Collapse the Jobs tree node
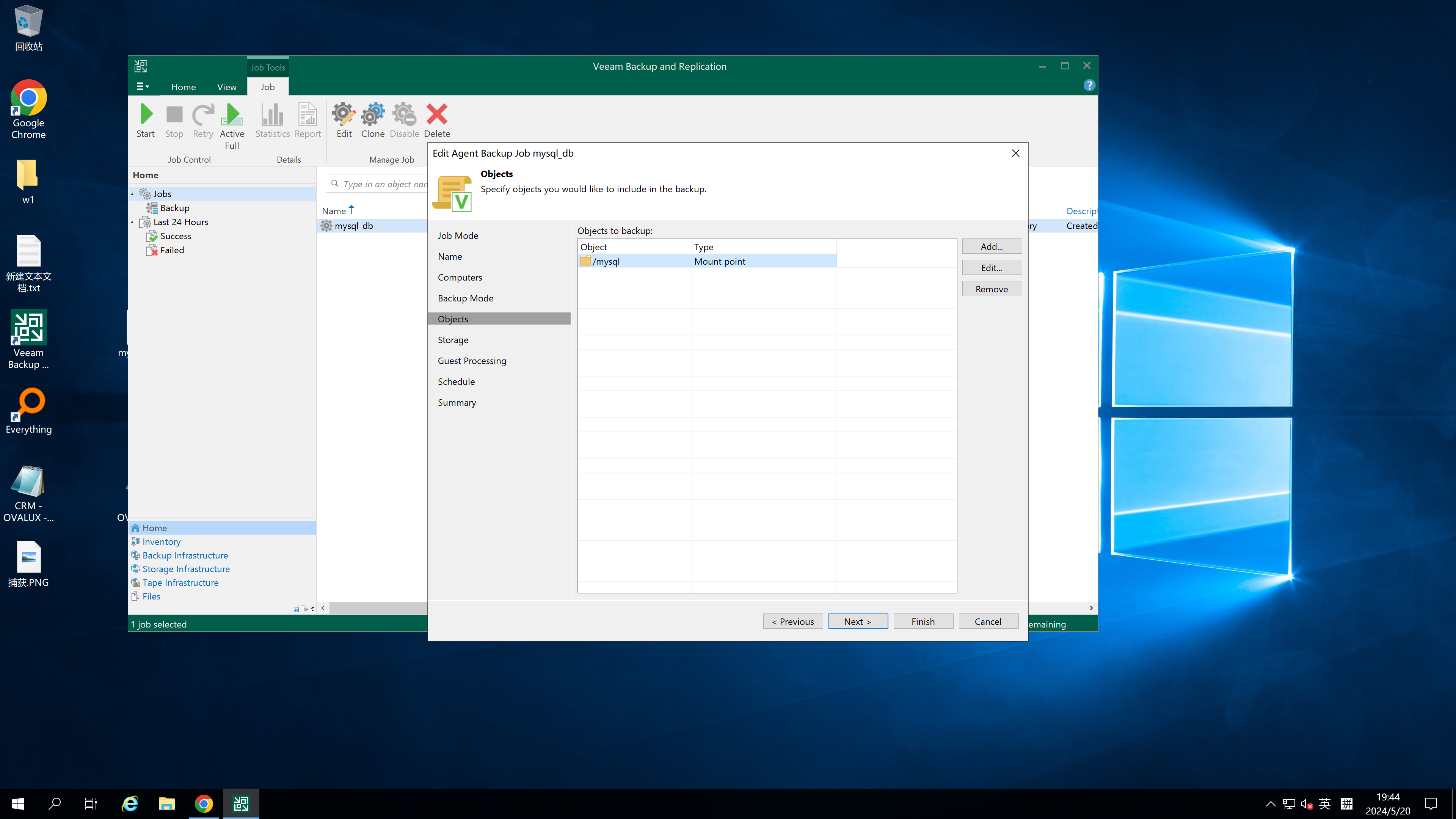The image size is (1456, 819). point(132,194)
